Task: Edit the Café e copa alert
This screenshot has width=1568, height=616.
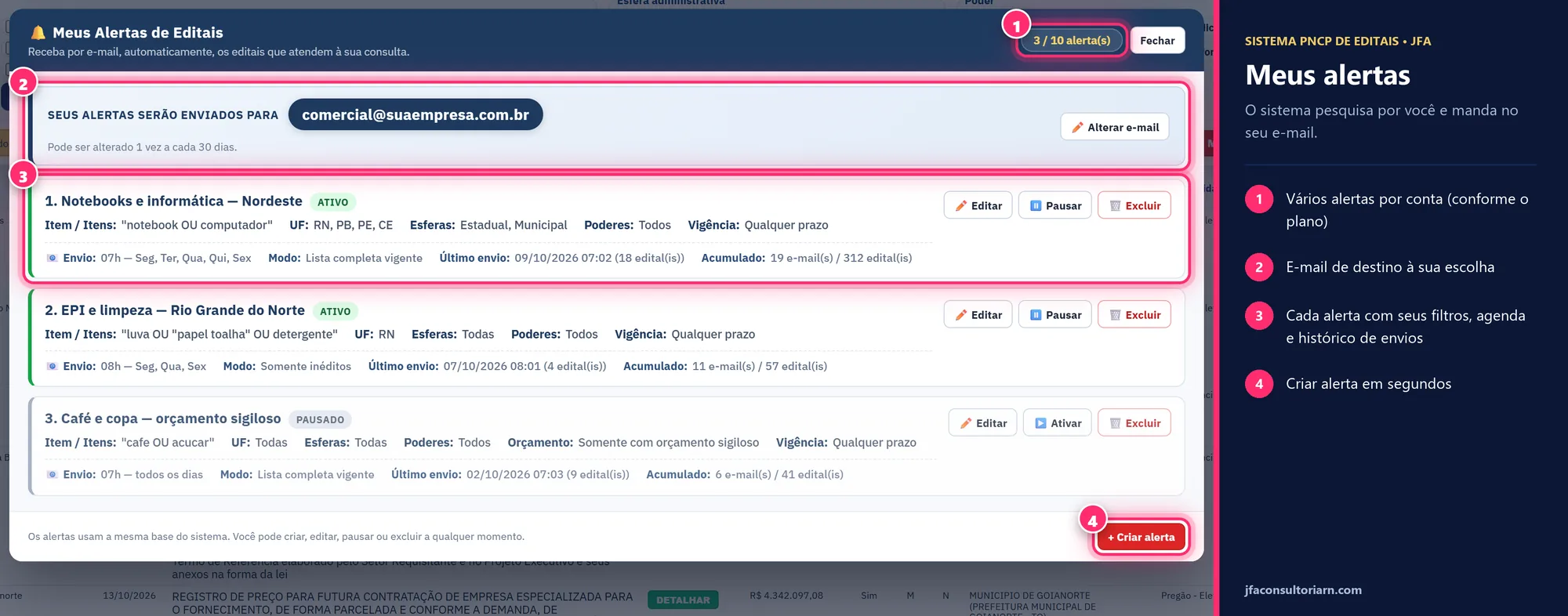Action: 983,422
